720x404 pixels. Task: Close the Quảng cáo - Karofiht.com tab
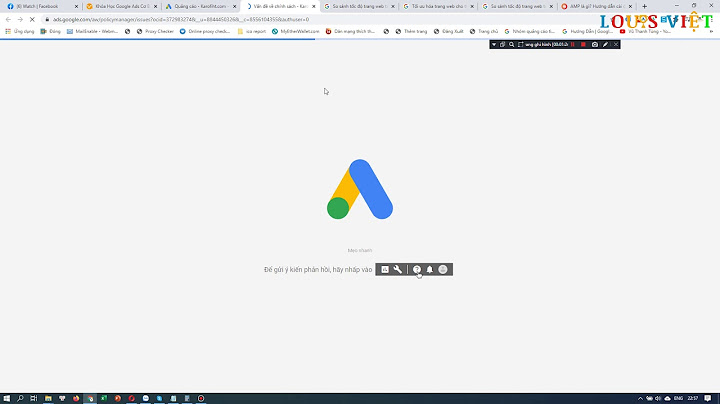pyautogui.click(x=234, y=6)
